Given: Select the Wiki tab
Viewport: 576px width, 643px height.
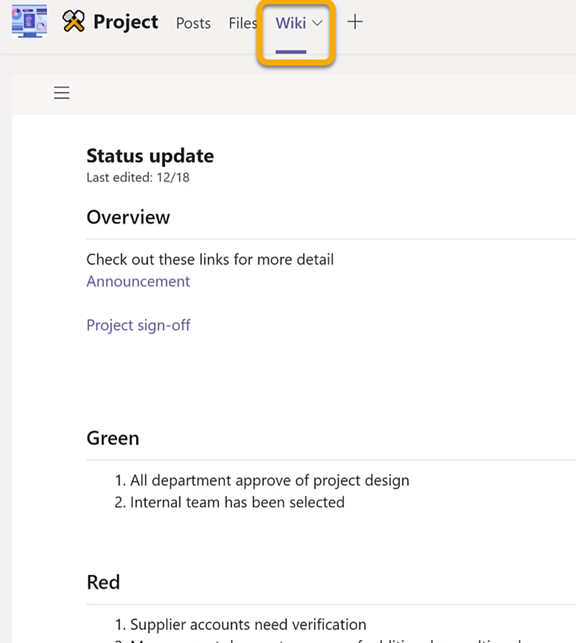Looking at the screenshot, I should pos(291,23).
